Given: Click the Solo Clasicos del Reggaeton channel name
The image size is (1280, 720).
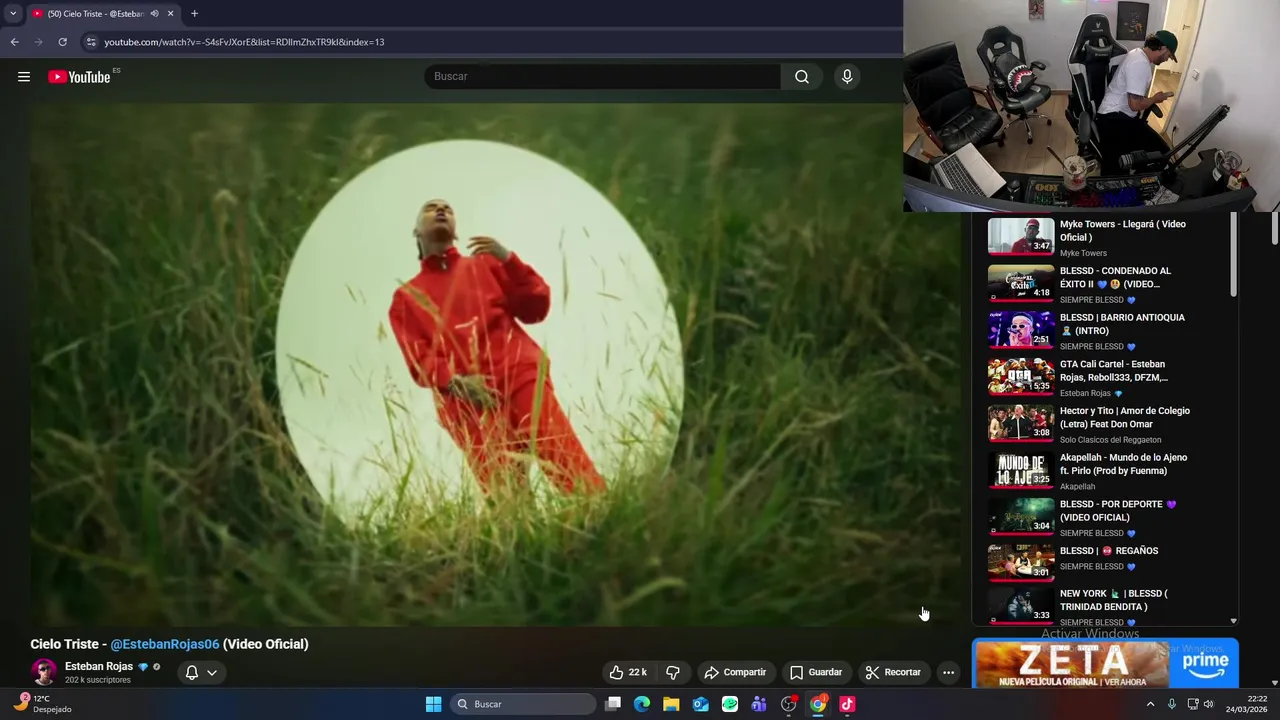Looking at the screenshot, I should point(1110,440).
